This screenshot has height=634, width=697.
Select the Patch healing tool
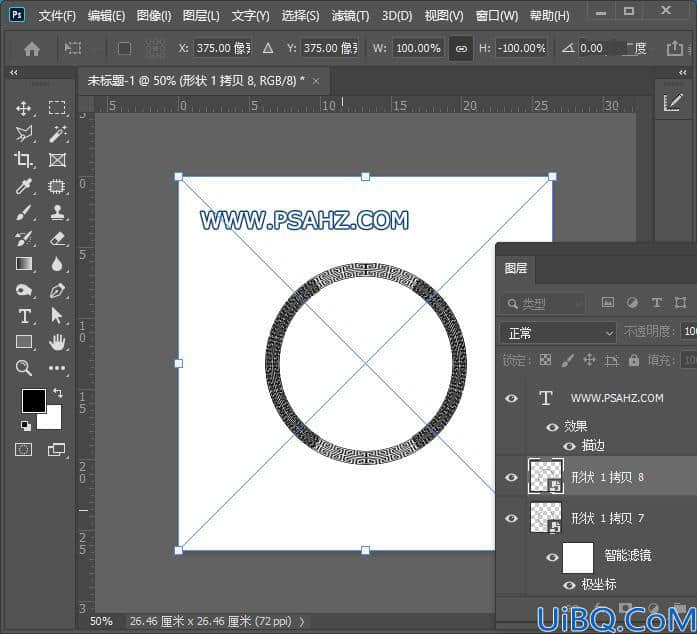(57, 186)
